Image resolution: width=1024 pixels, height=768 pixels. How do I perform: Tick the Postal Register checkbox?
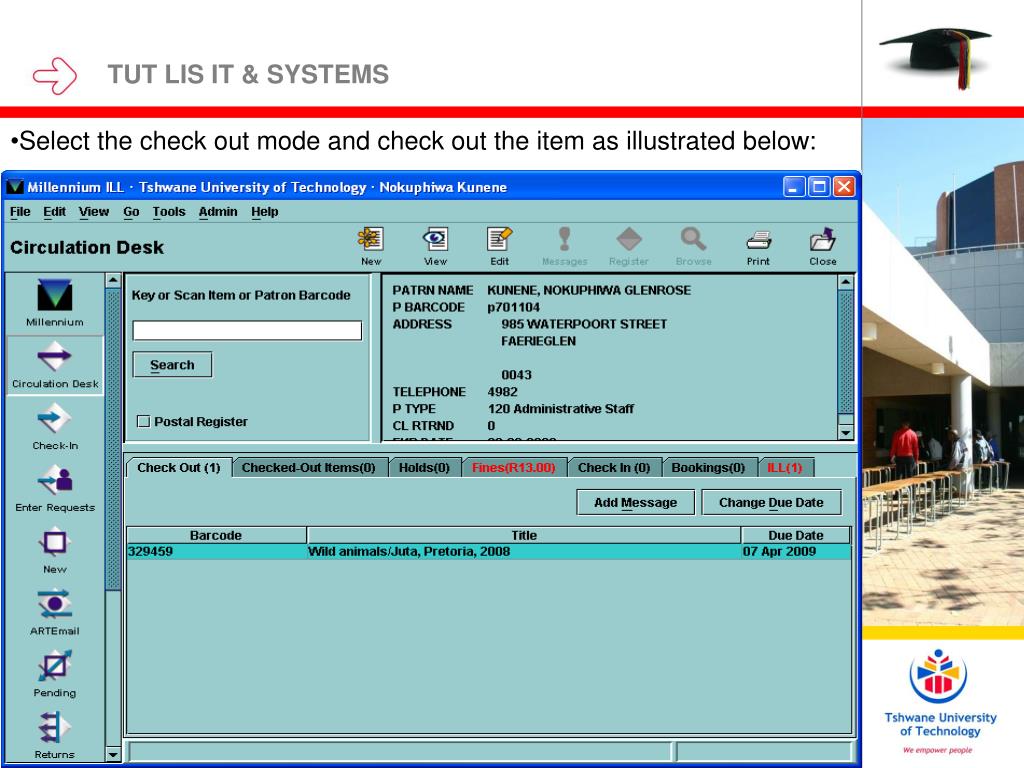click(144, 421)
